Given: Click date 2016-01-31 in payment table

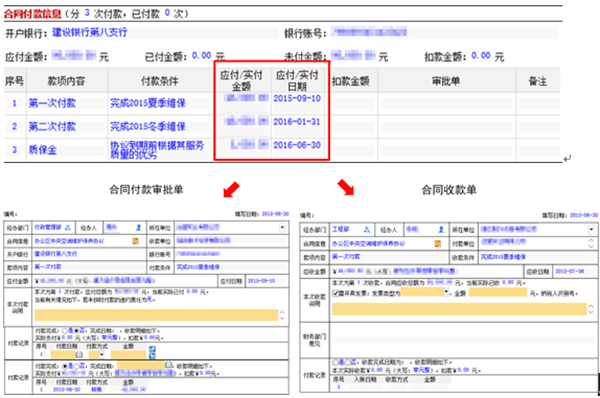Looking at the screenshot, I should pyautogui.click(x=297, y=122).
